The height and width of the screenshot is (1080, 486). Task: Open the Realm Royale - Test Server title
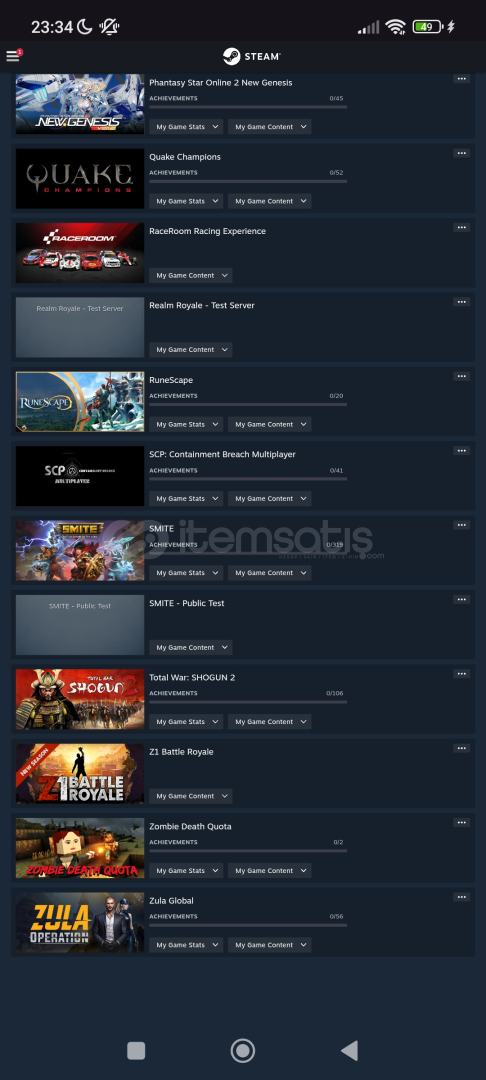tap(202, 306)
